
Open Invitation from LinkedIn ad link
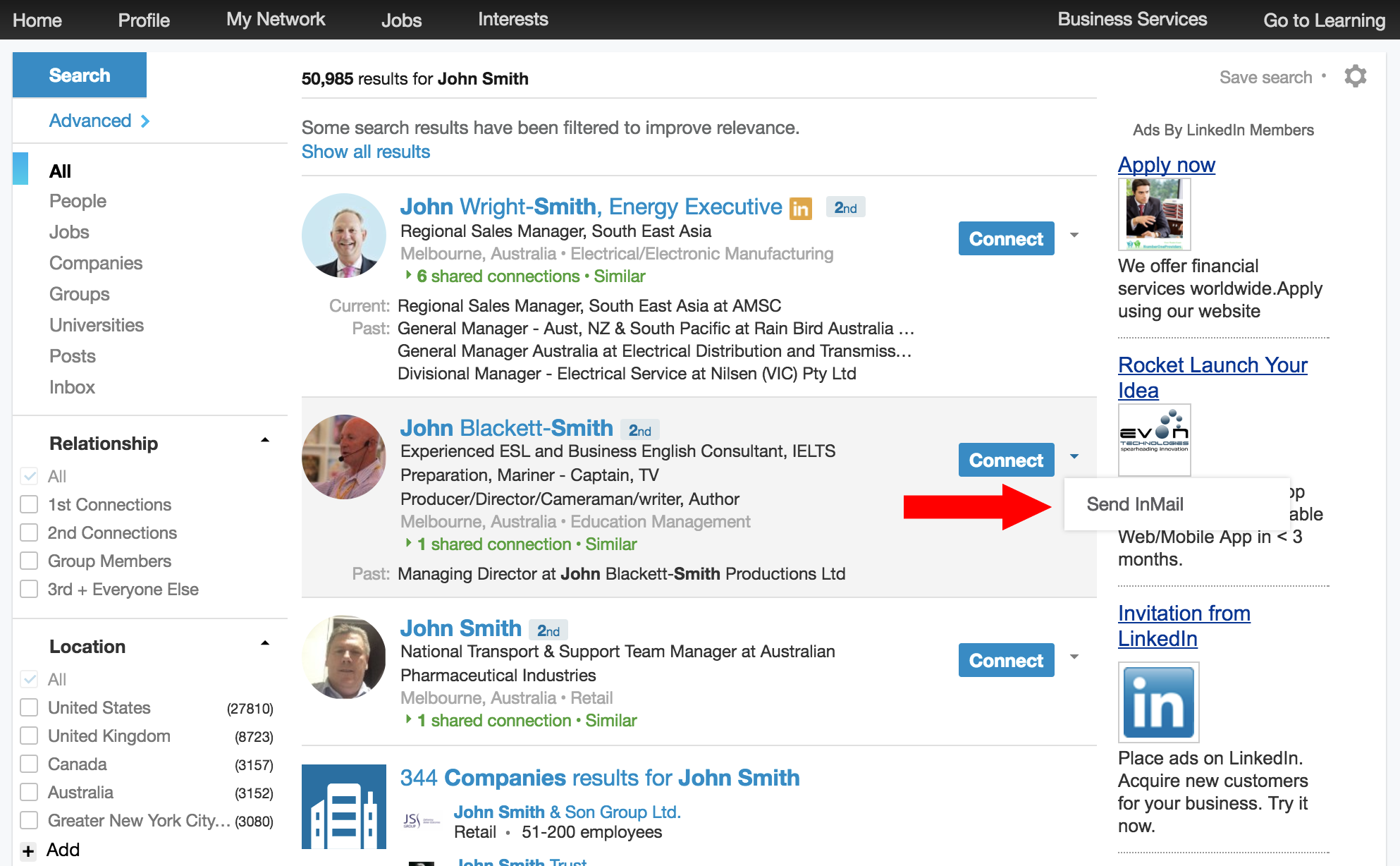tap(1184, 626)
